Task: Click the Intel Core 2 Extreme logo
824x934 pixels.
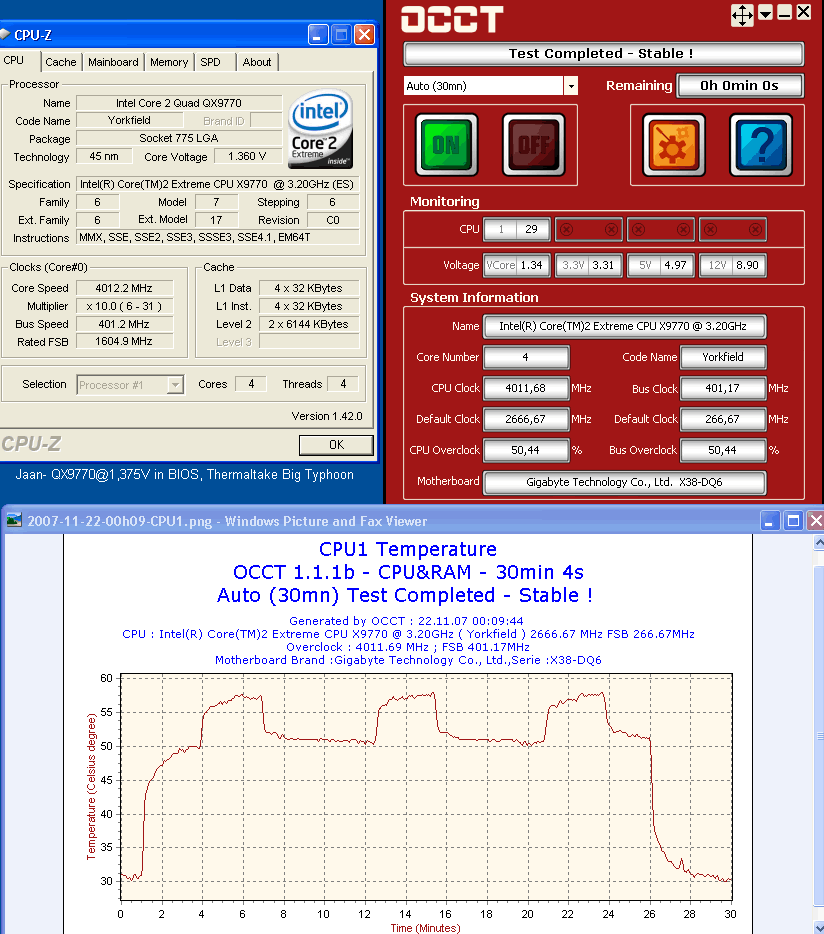Action: [x=320, y=132]
